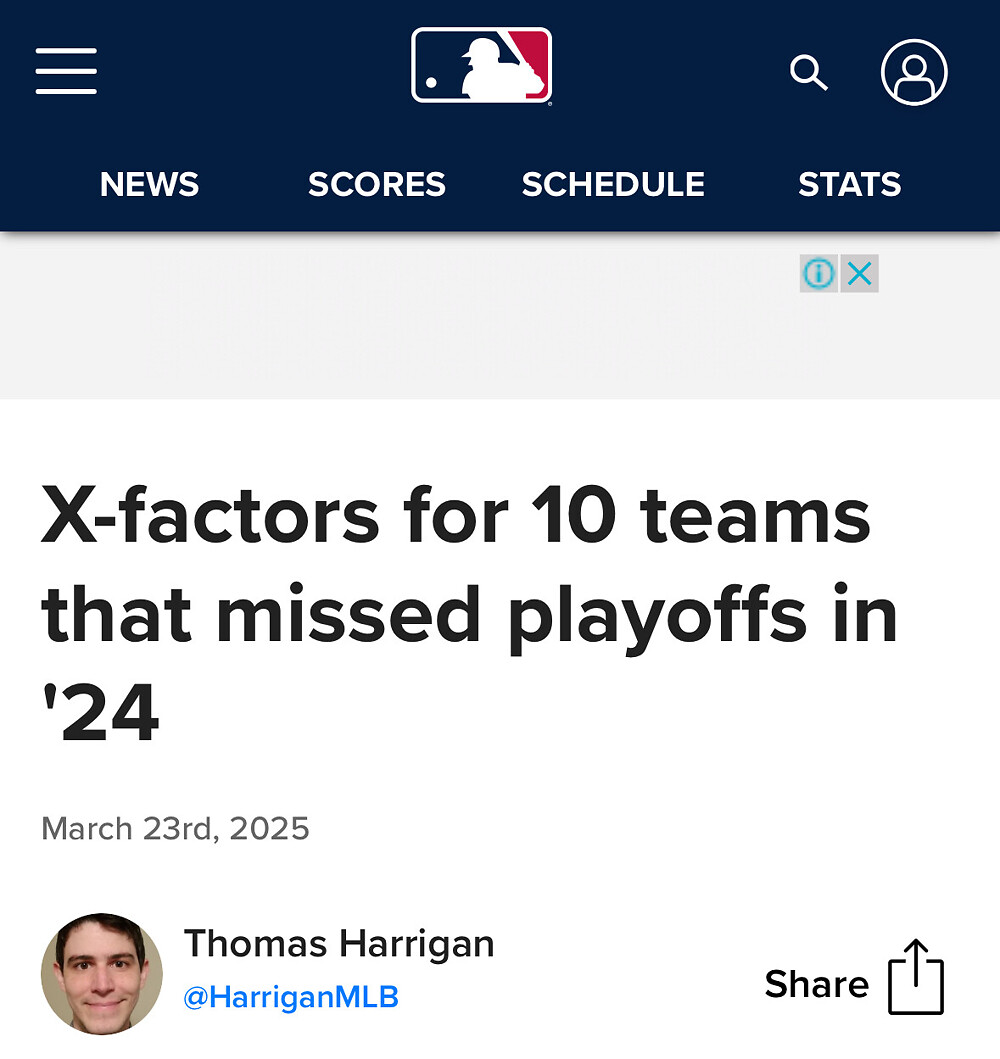Click the article date March 23rd, 2025
This screenshot has height=1059, width=1000.
pyautogui.click(x=176, y=828)
